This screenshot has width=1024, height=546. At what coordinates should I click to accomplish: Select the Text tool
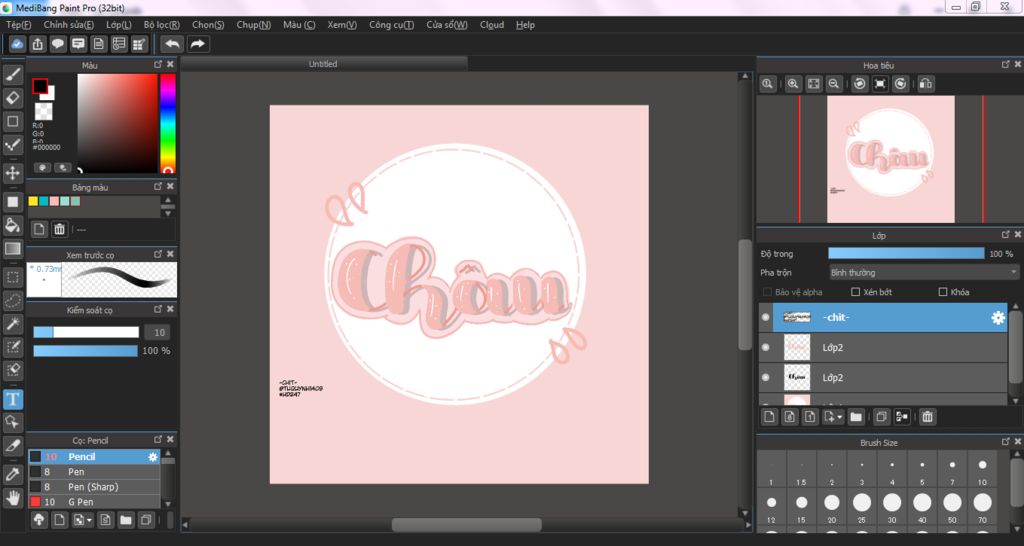pos(12,398)
